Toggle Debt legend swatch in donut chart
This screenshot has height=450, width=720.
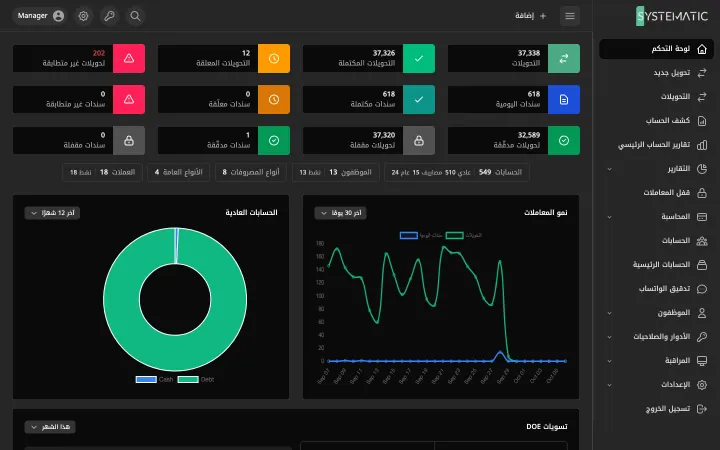tap(188, 379)
